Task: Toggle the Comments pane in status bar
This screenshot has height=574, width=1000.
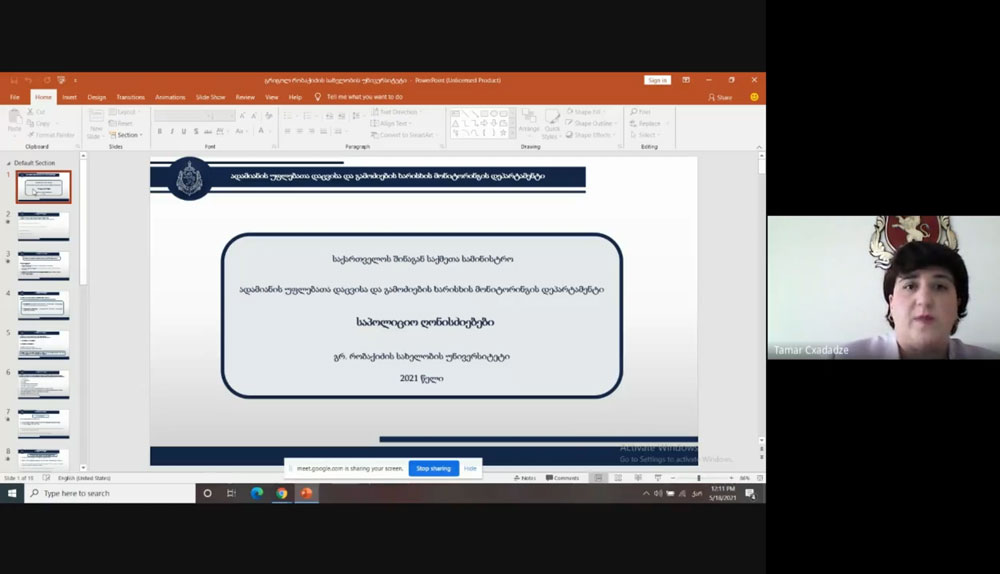Action: [x=562, y=478]
